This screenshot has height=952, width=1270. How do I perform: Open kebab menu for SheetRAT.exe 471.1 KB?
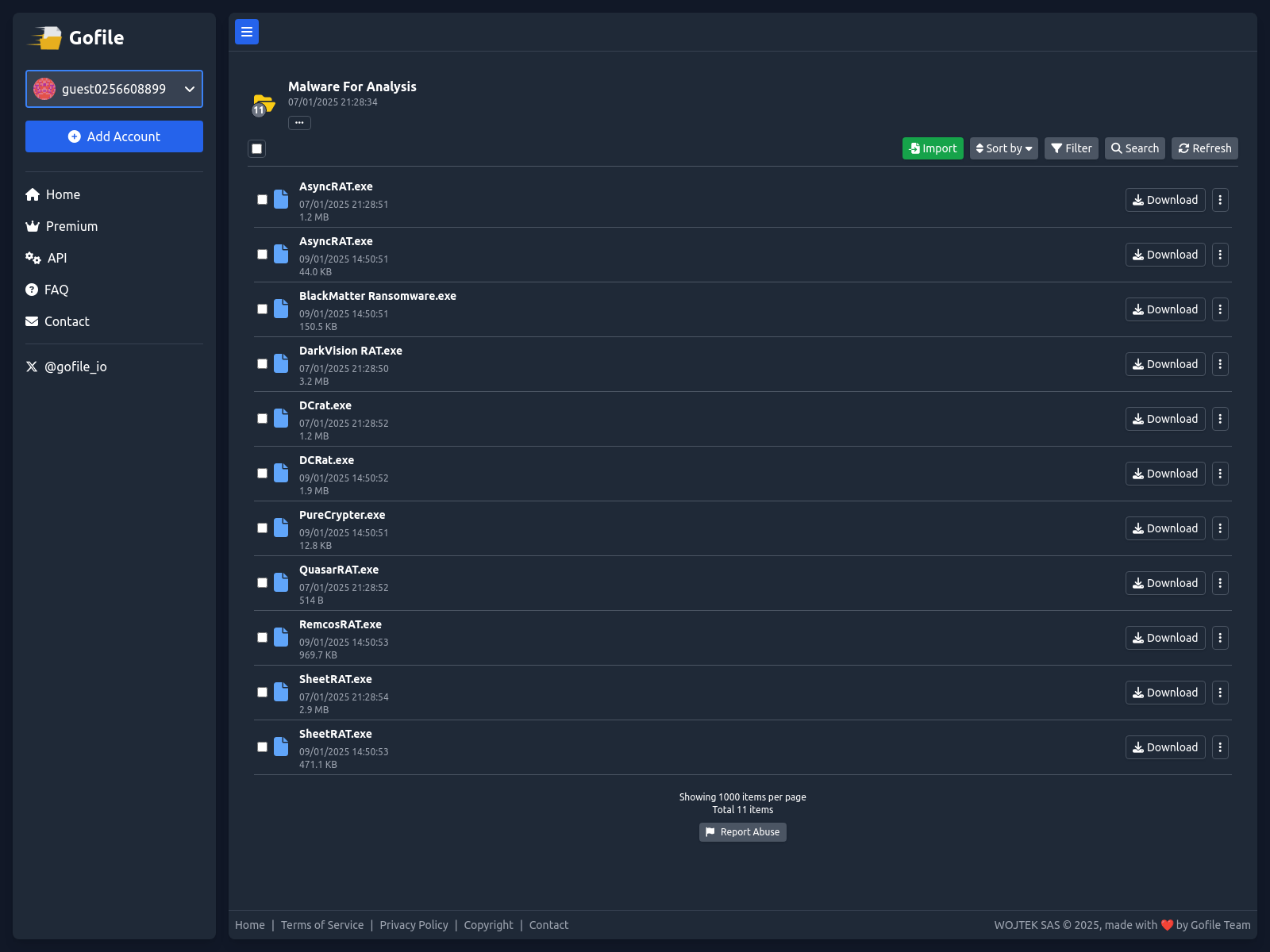1220,747
